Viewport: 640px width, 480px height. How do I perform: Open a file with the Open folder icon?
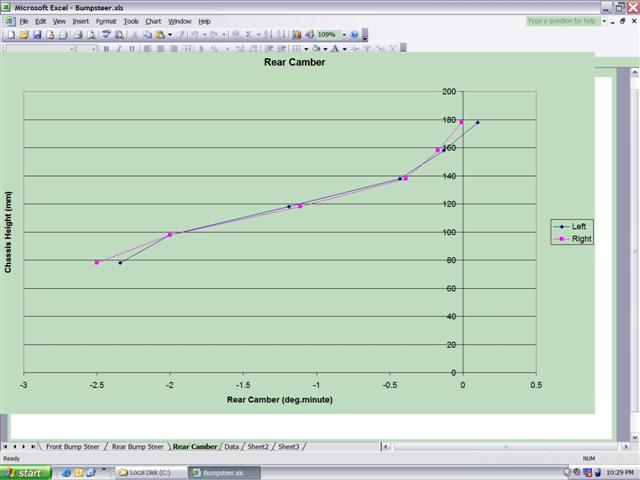pos(24,35)
